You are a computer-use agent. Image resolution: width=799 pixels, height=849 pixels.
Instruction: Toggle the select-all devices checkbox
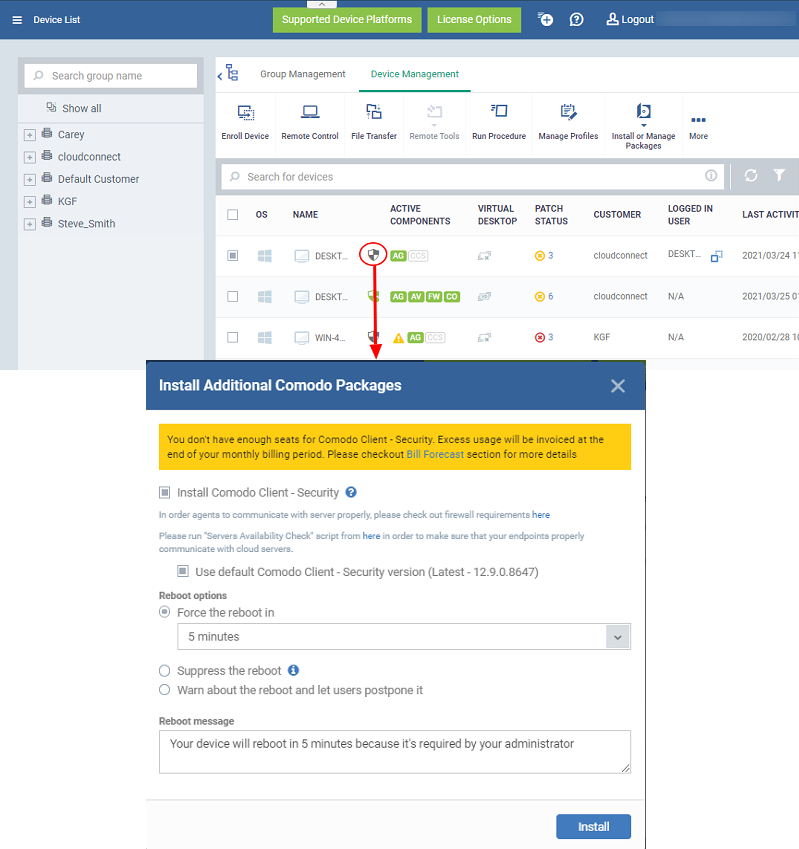[x=233, y=214]
